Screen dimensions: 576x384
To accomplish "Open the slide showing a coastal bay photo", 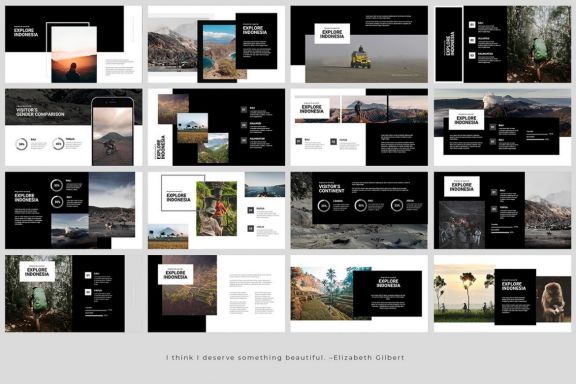I will [x=216, y=44].
